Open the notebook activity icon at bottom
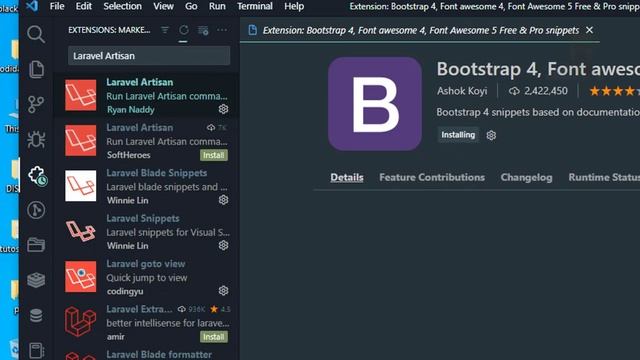The image size is (640, 360). [36, 350]
